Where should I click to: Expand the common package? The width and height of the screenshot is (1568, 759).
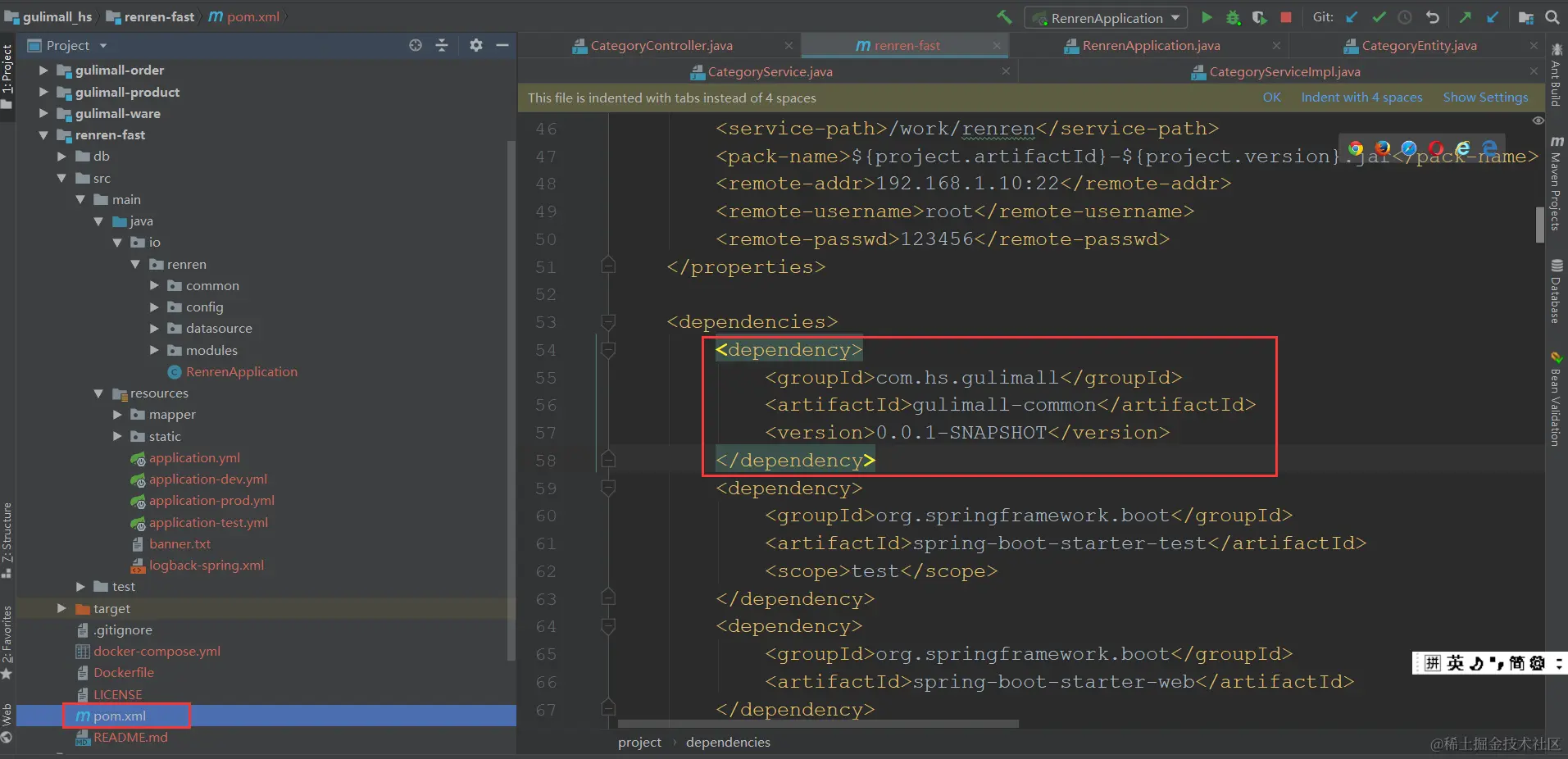tap(154, 285)
